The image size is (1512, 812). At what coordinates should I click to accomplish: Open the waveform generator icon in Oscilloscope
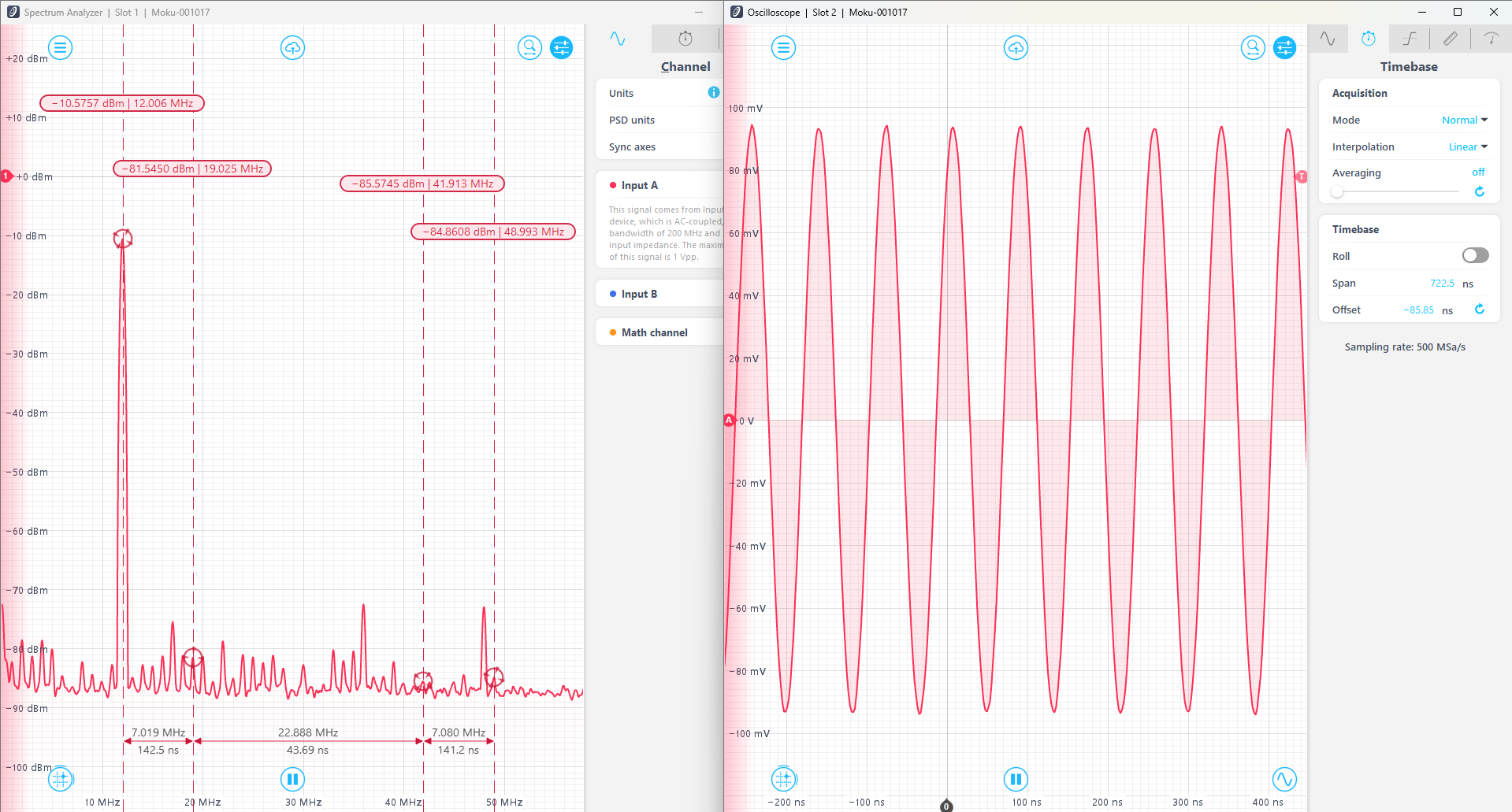pyautogui.click(x=1284, y=780)
